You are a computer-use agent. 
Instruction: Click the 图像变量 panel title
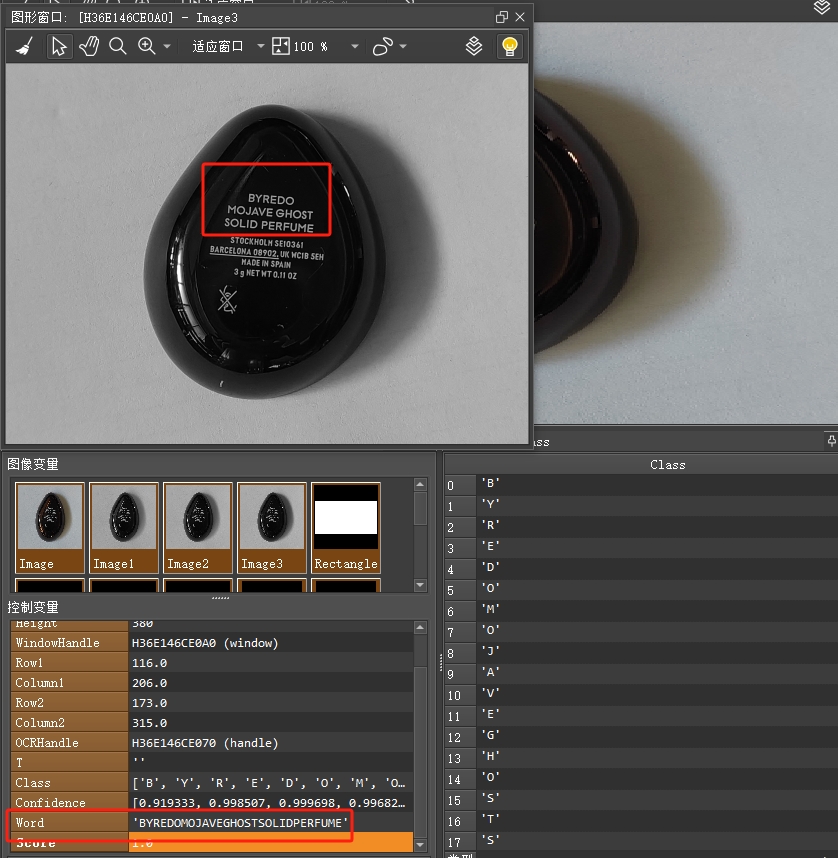(x=33, y=465)
